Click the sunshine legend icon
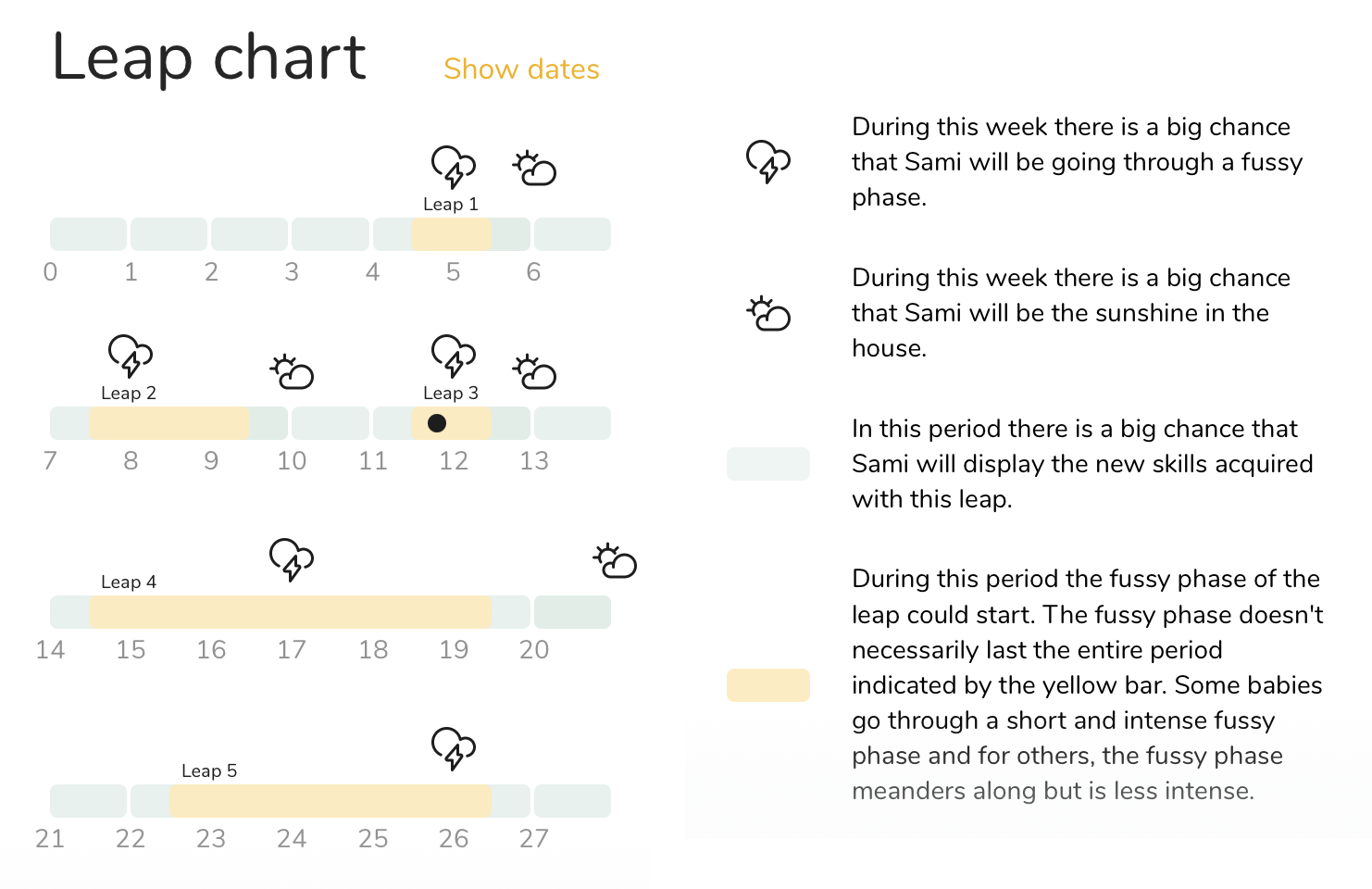Screen dimensions: 1372x889 tap(768, 314)
